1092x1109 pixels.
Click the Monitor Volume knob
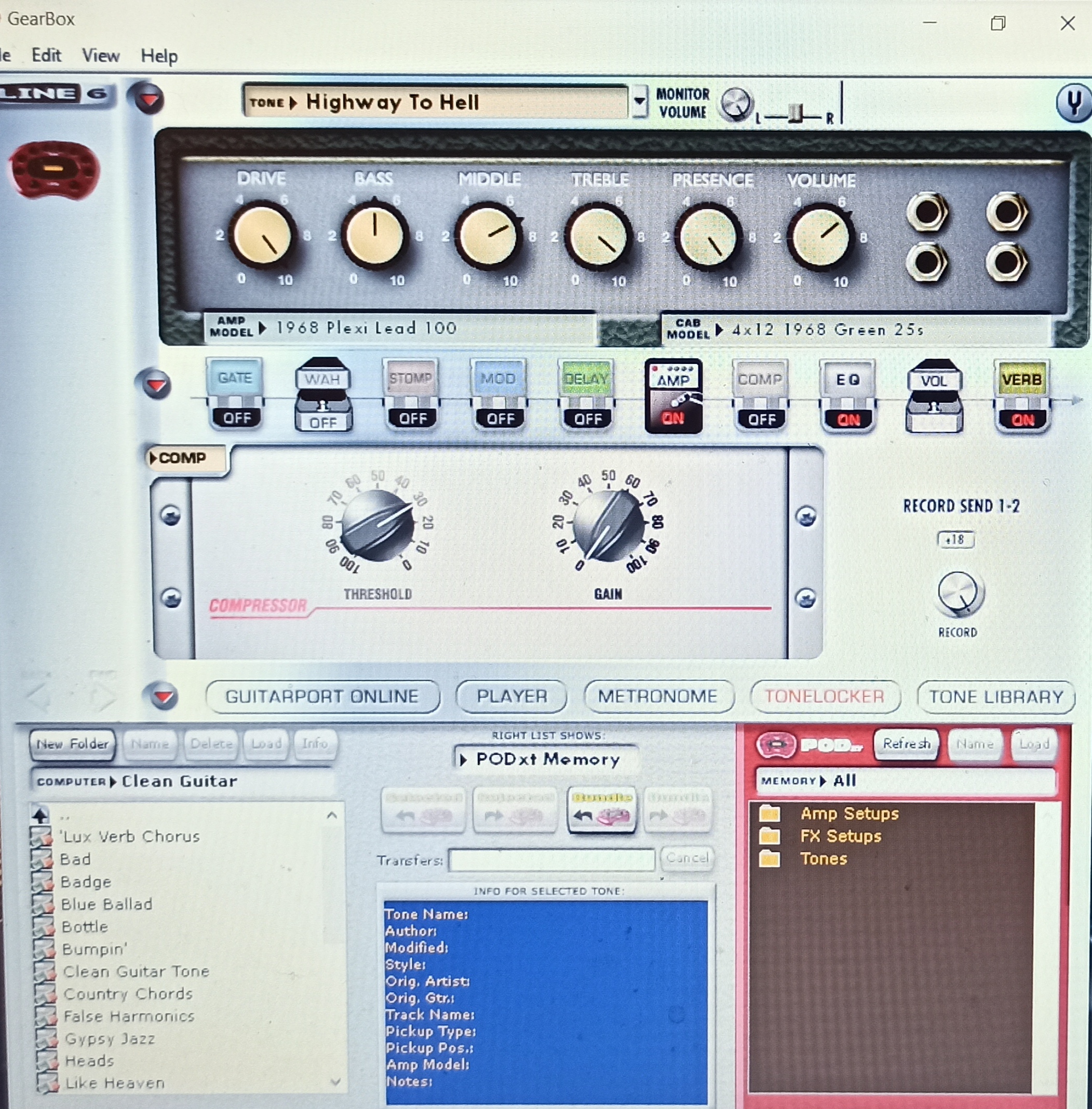point(735,104)
